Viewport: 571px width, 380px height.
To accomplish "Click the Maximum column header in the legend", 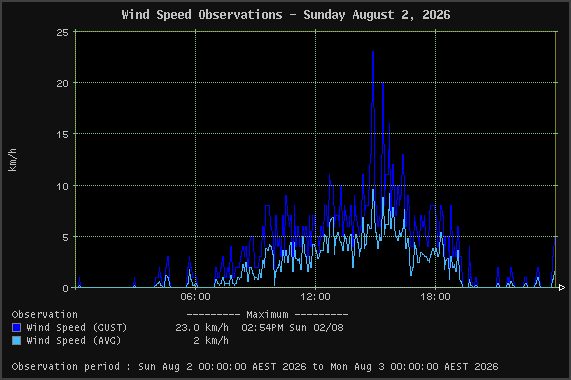I will click(x=267, y=314).
